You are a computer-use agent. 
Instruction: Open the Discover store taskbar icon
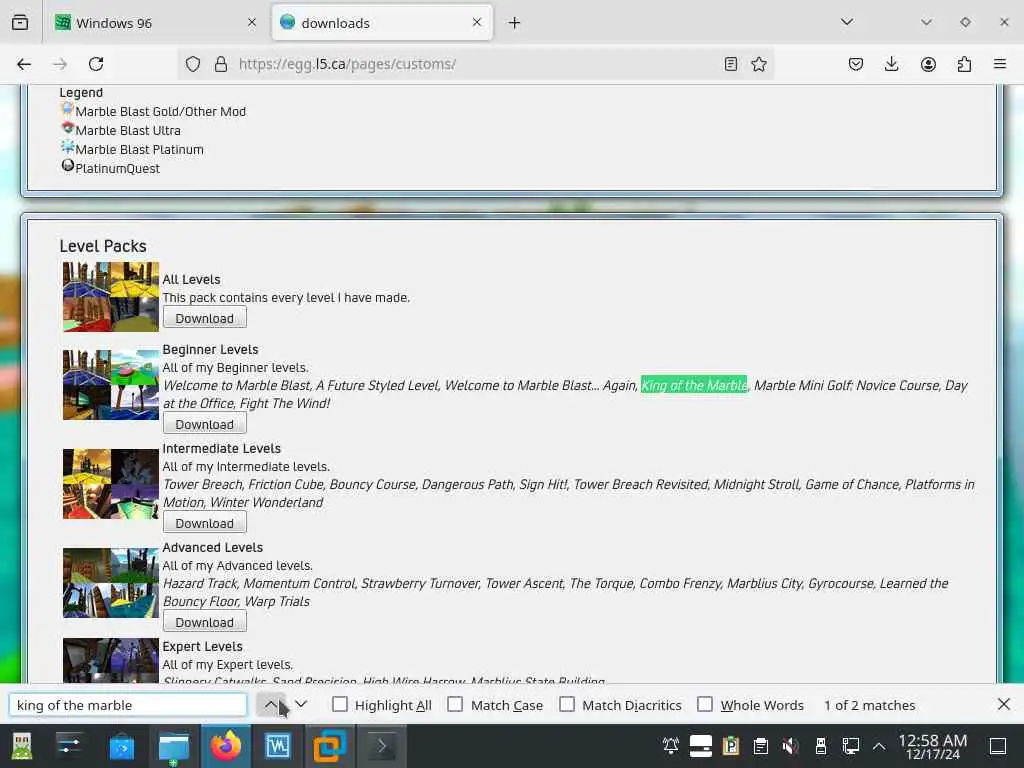pyautogui.click(x=121, y=746)
